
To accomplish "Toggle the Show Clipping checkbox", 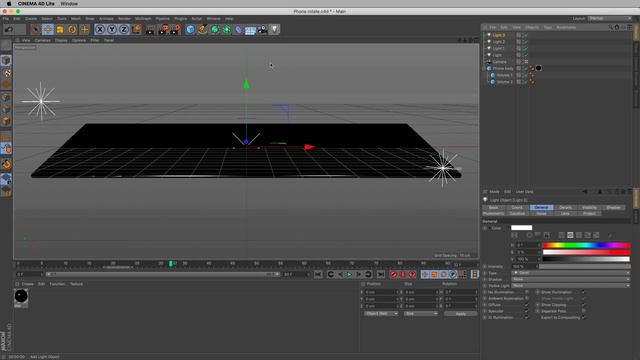I will (583, 305).
